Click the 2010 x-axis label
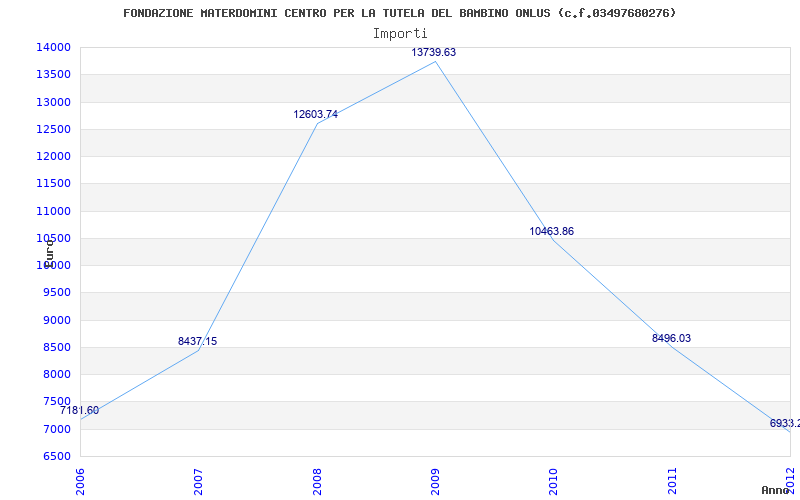The image size is (800, 500). (x=554, y=482)
